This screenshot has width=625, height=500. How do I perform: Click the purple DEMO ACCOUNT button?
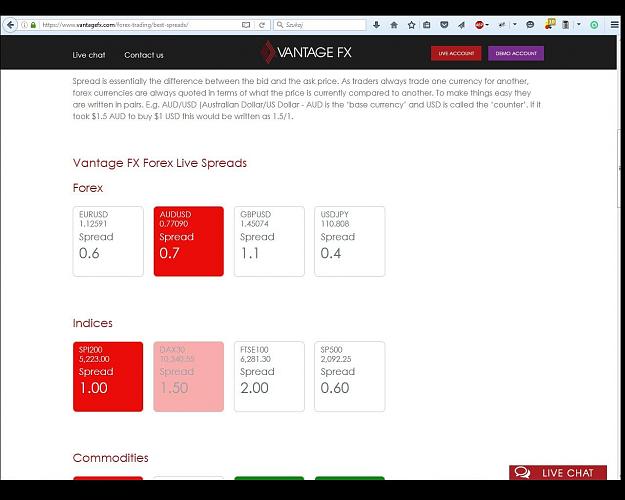(x=516, y=53)
